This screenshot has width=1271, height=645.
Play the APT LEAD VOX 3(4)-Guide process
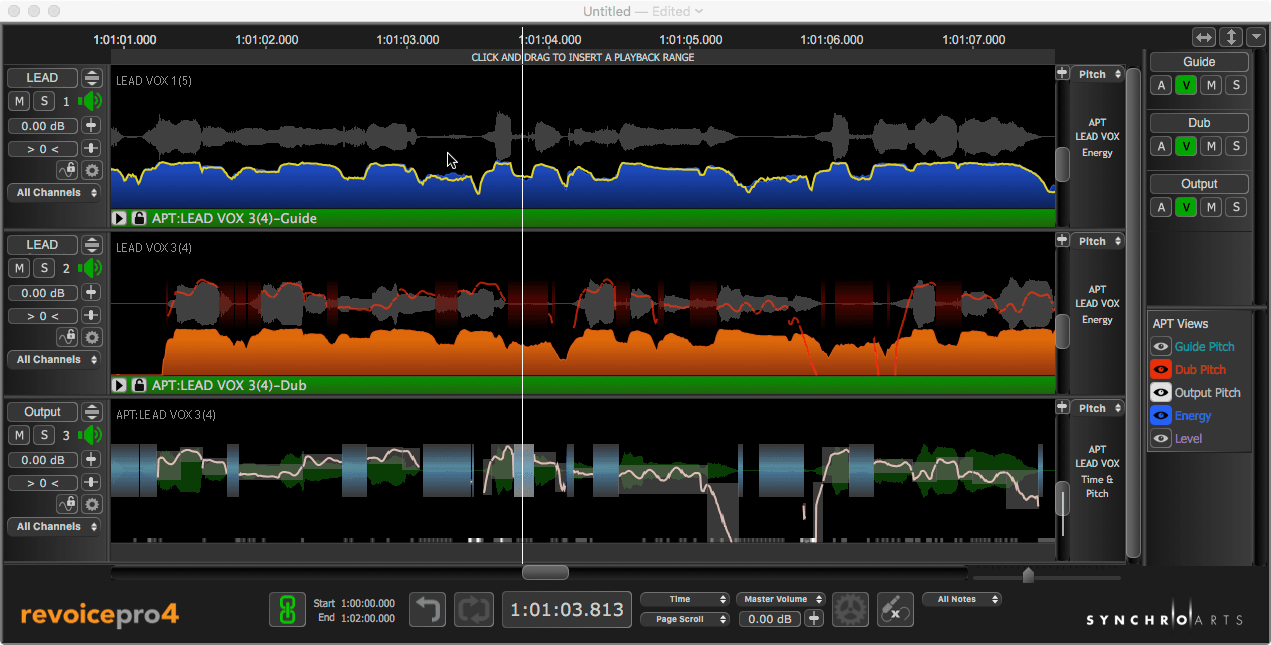(x=120, y=218)
